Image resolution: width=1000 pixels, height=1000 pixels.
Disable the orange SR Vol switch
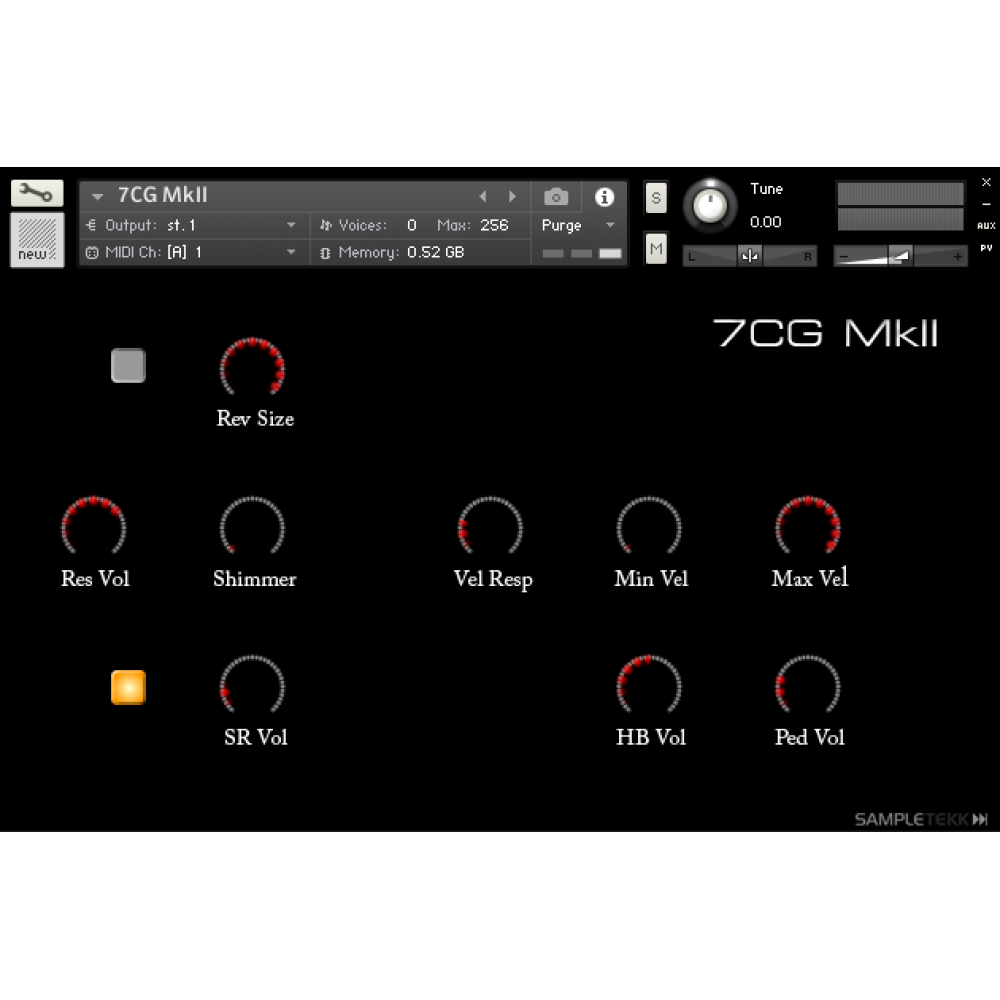(128, 687)
